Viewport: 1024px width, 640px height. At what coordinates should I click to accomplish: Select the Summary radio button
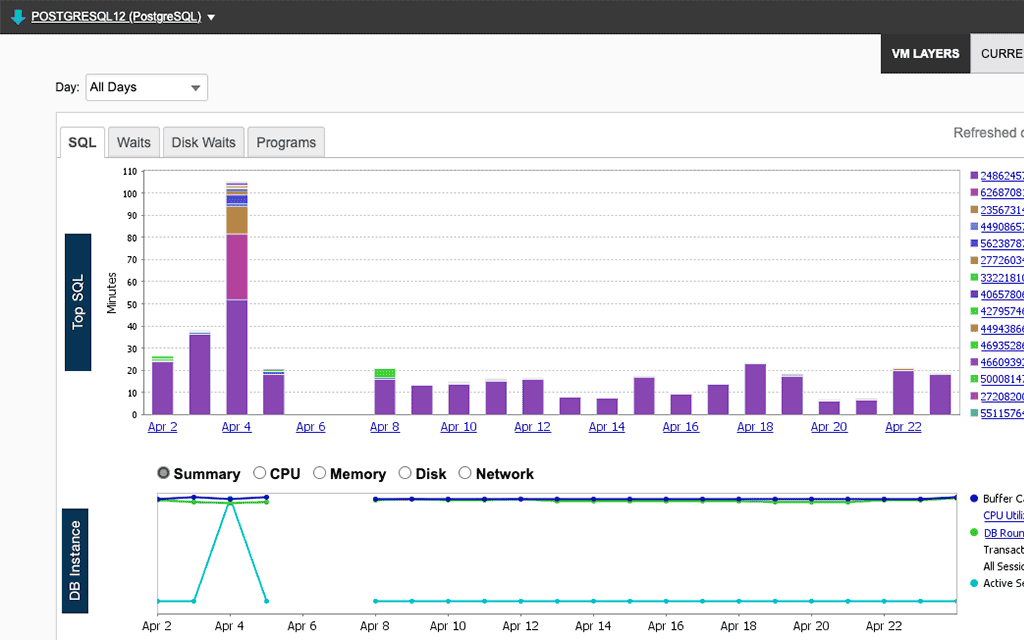[x=163, y=473]
